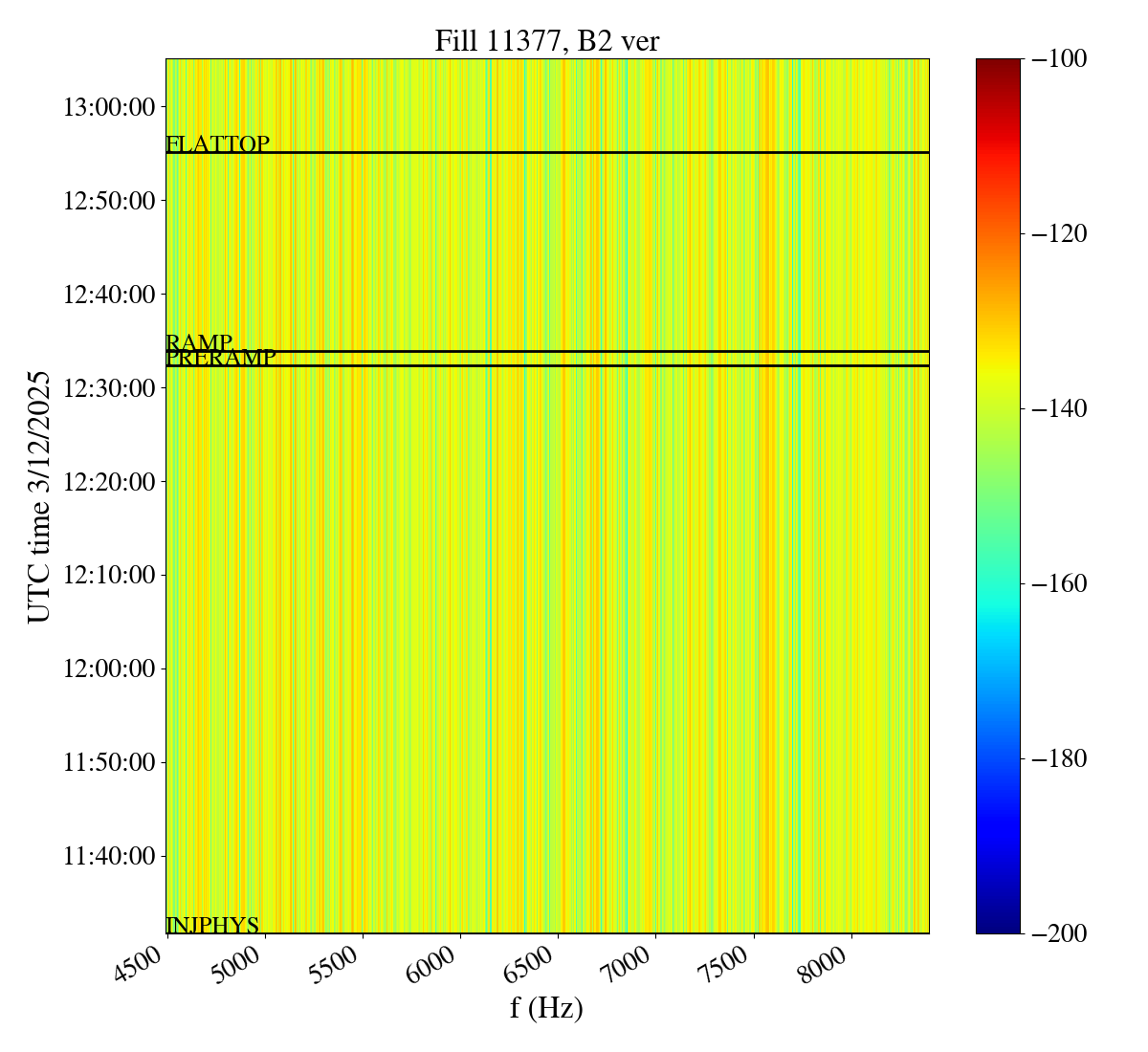The width and height of the screenshot is (1148, 1052).
Task: Click the 12:00:00 time tick label
Action: [x=109, y=668]
